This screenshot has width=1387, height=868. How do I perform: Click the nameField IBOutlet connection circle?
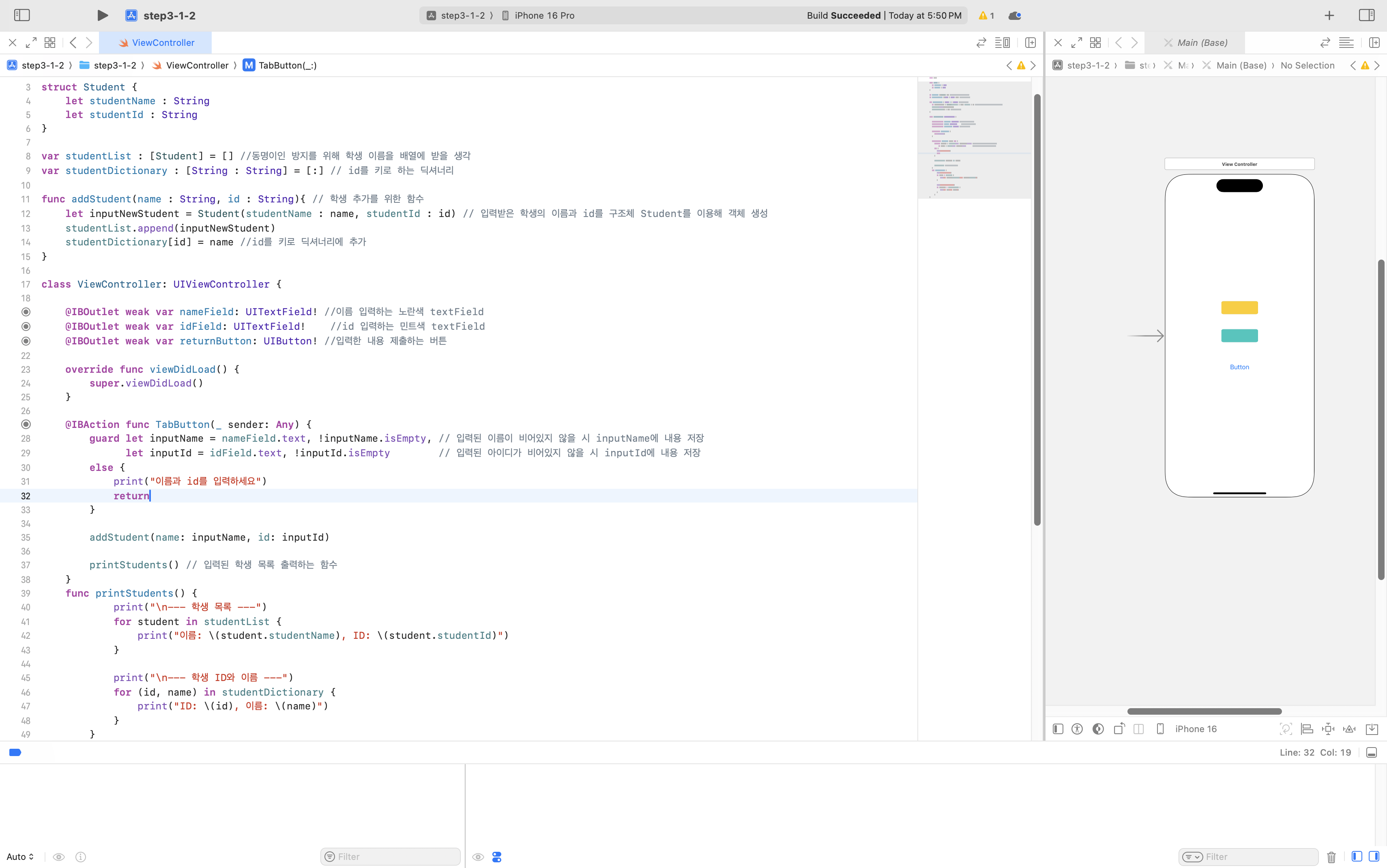click(x=26, y=312)
